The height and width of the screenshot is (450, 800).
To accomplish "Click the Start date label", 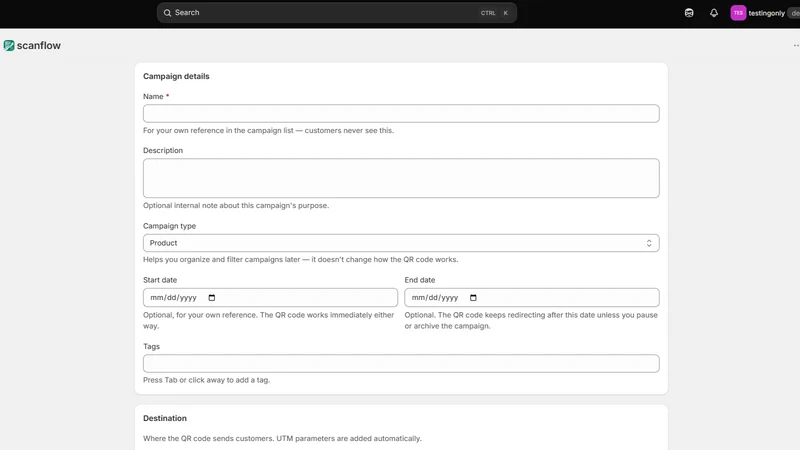I will click(160, 280).
